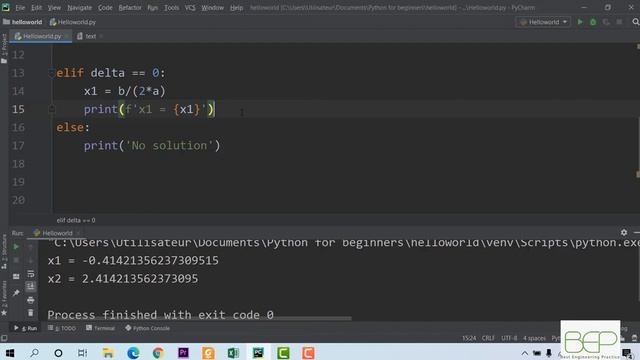Open the View menu

(x=54, y=8)
